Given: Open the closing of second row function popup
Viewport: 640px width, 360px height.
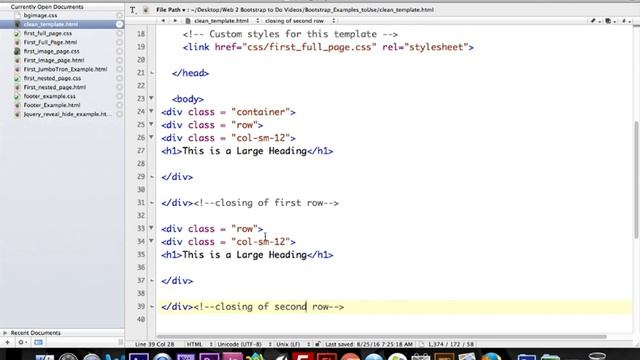Looking at the screenshot, I should (x=300, y=20).
